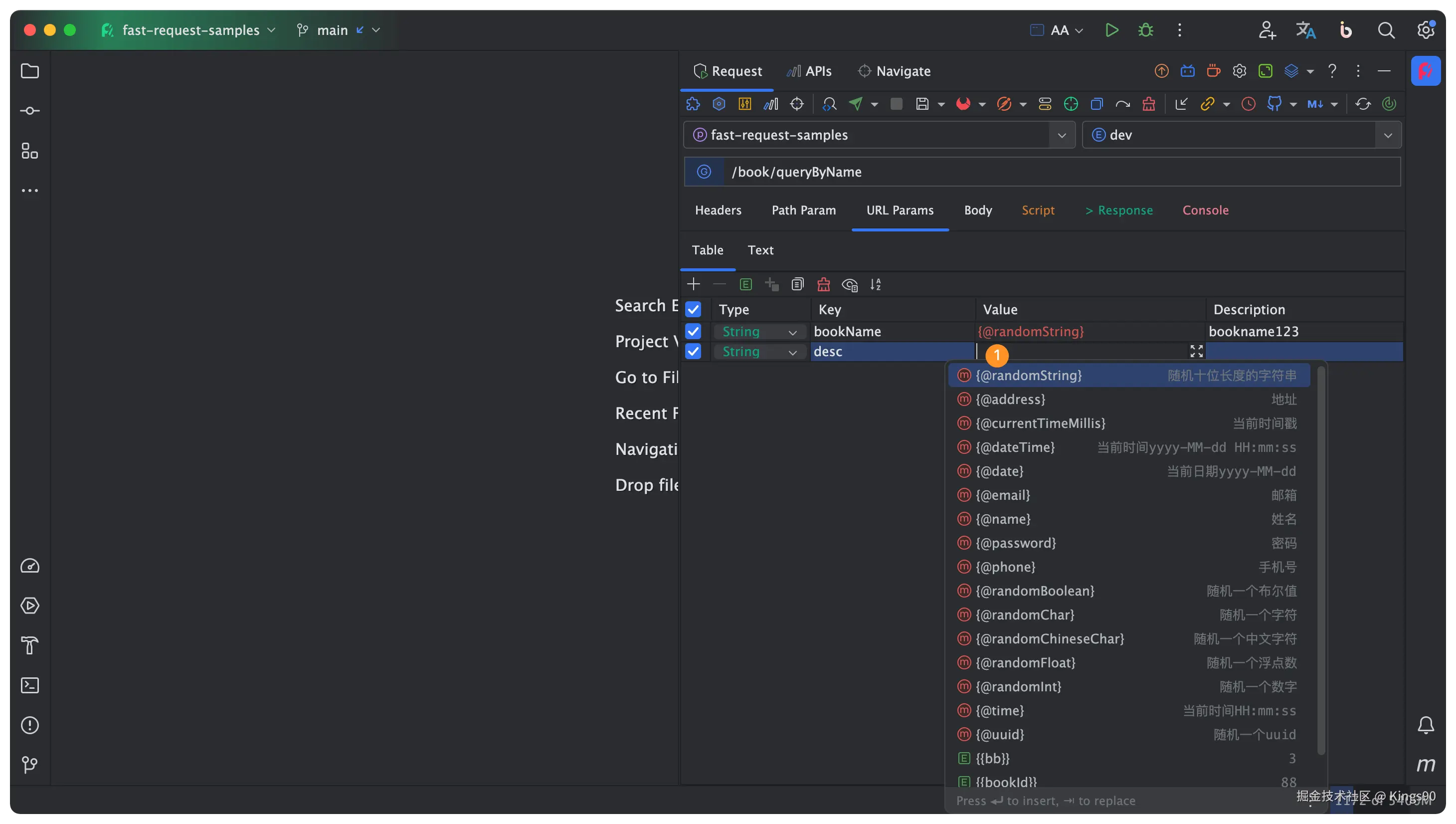1456x824 pixels.
Task: Open the Notifications bell
Action: point(1426,725)
